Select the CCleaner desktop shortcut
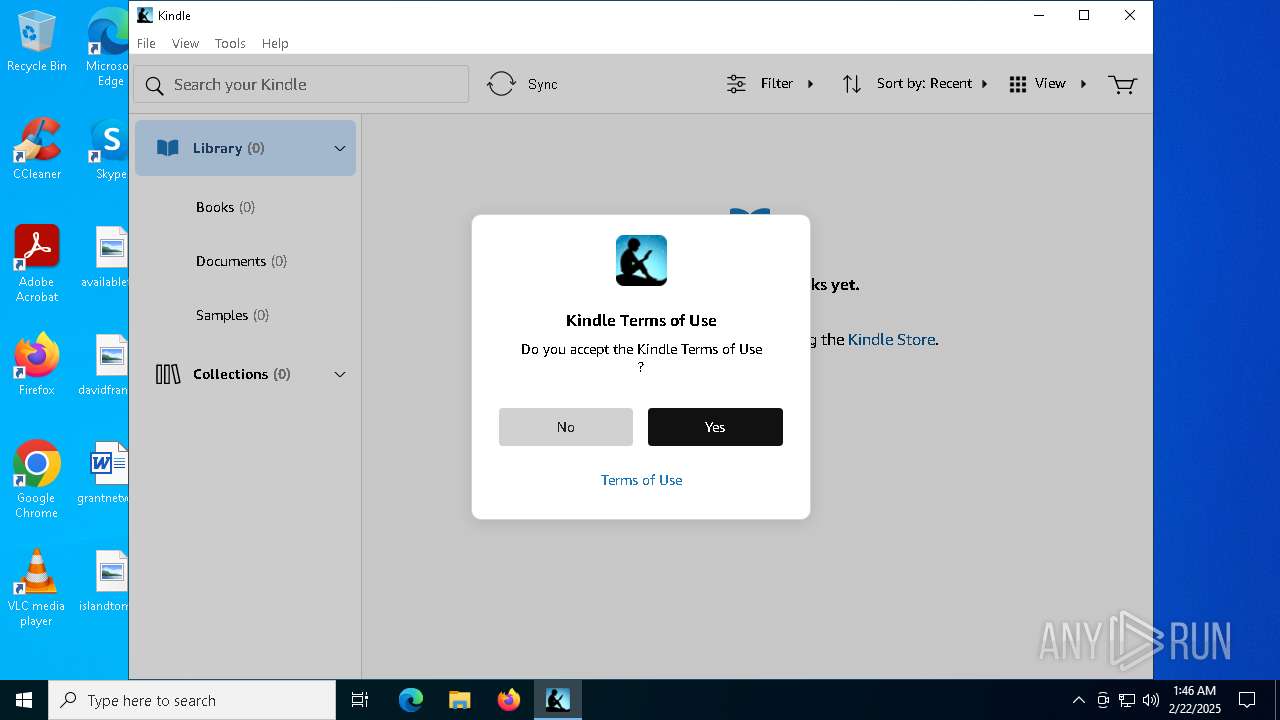This screenshot has height=720, width=1280. pos(37,149)
